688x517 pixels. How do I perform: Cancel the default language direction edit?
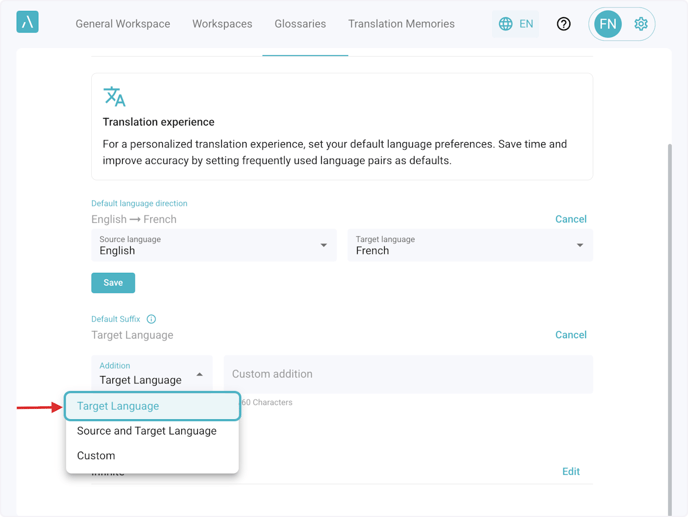570,219
